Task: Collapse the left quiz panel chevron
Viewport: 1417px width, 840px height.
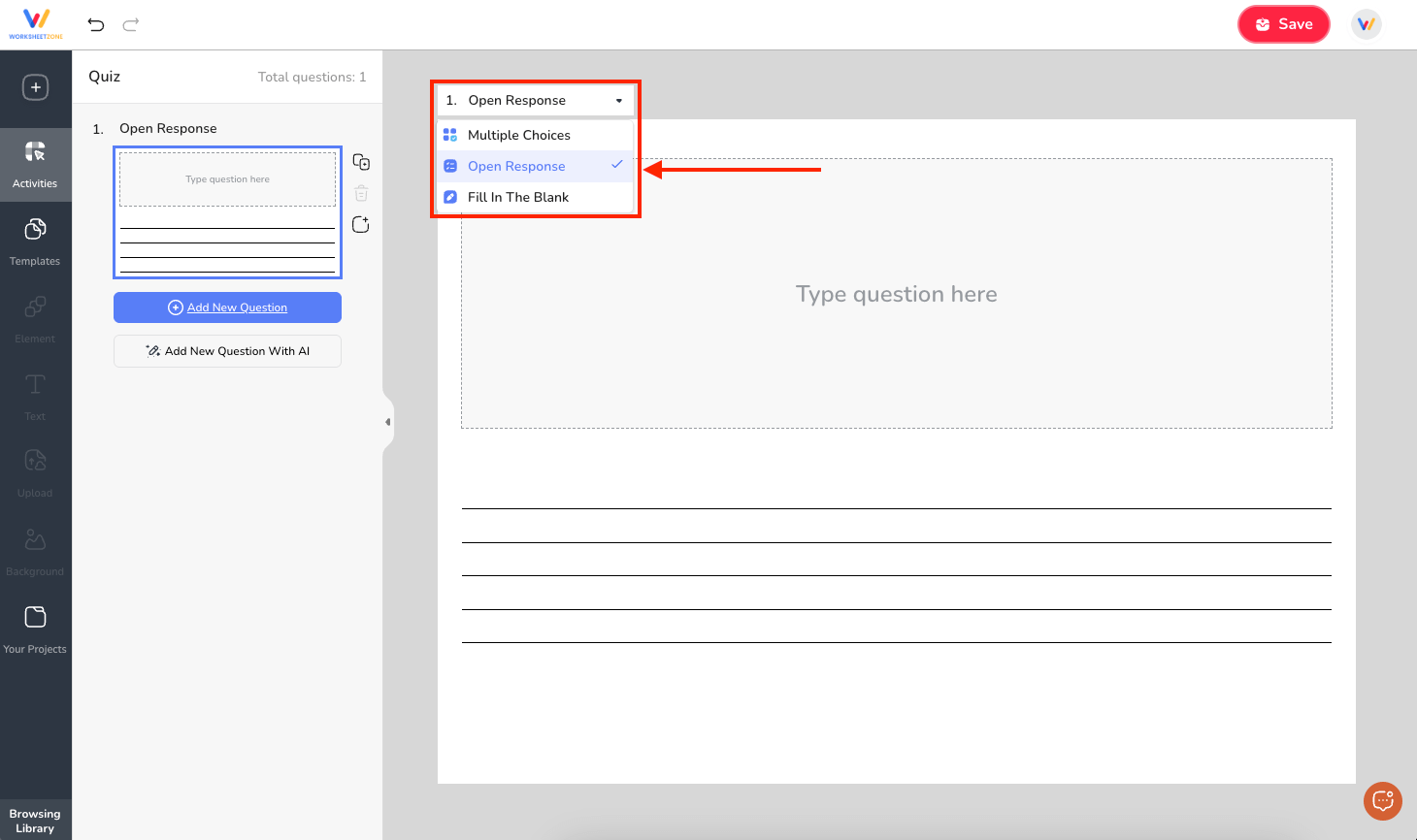Action: 389,420
